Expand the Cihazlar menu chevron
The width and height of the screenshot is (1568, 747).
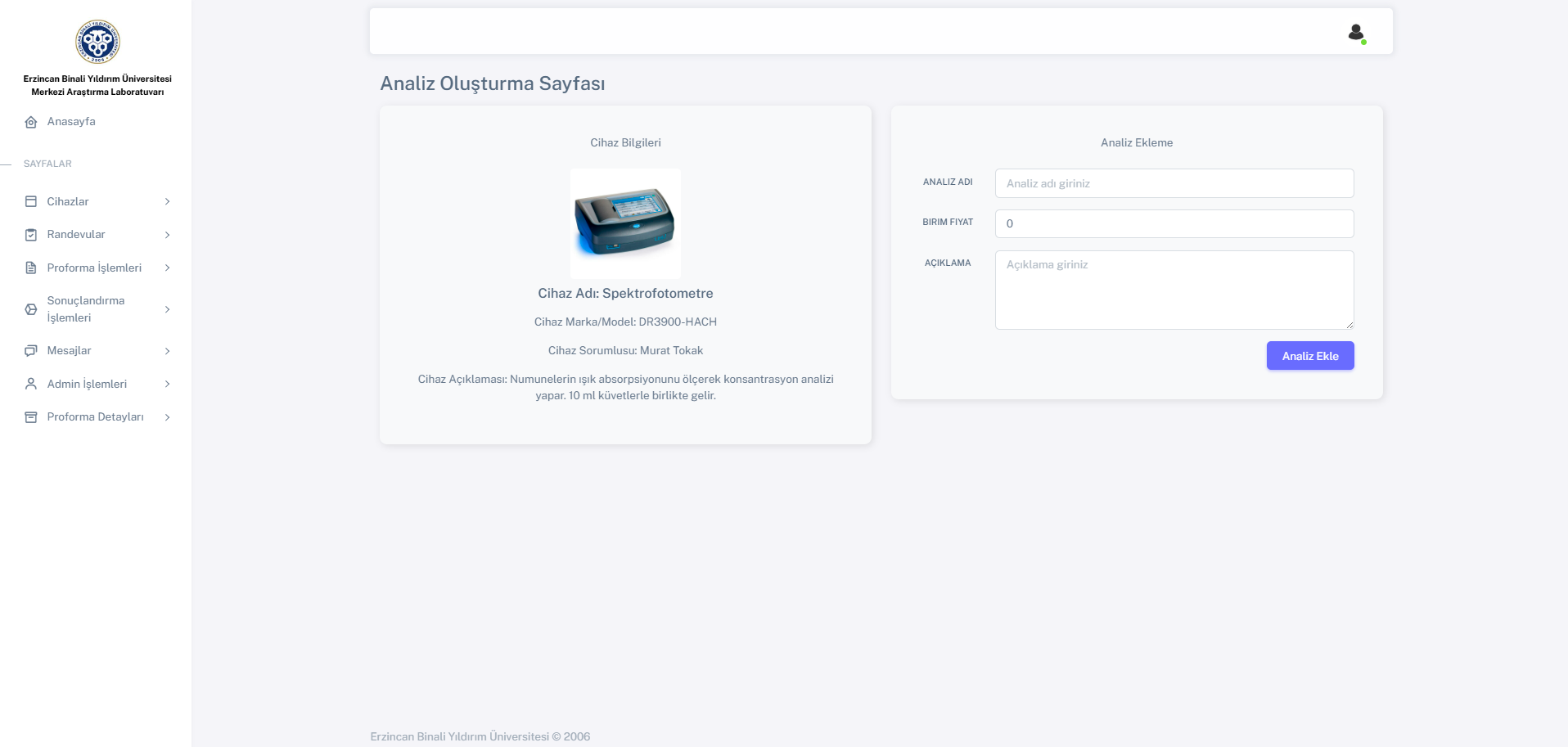[x=167, y=201]
